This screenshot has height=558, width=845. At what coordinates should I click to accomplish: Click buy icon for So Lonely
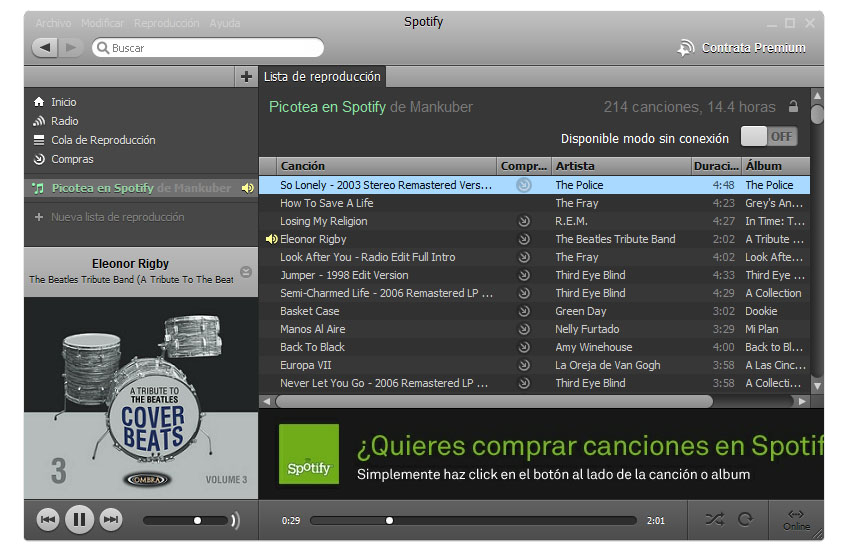(x=524, y=185)
